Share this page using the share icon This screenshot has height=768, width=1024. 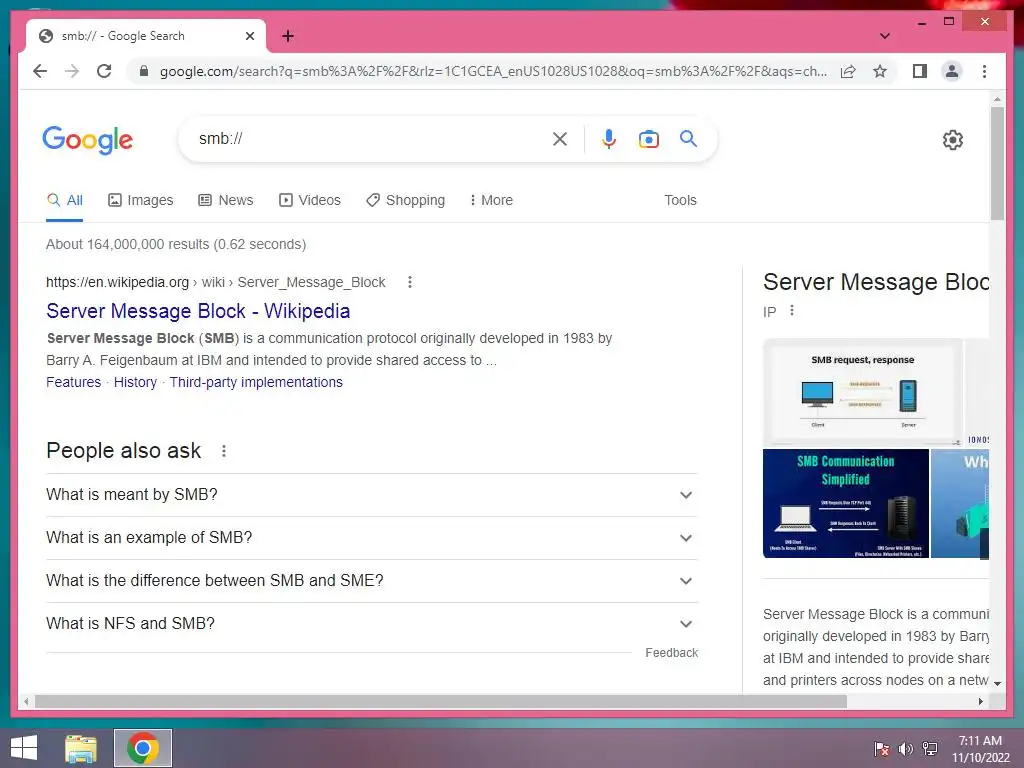[848, 71]
